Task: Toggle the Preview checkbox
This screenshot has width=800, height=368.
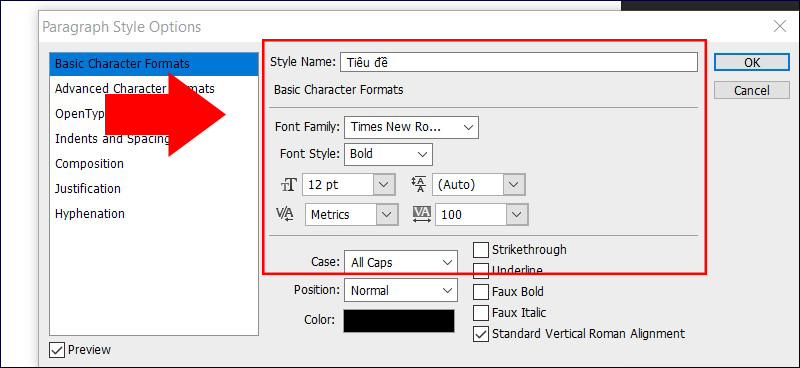Action: pos(57,350)
